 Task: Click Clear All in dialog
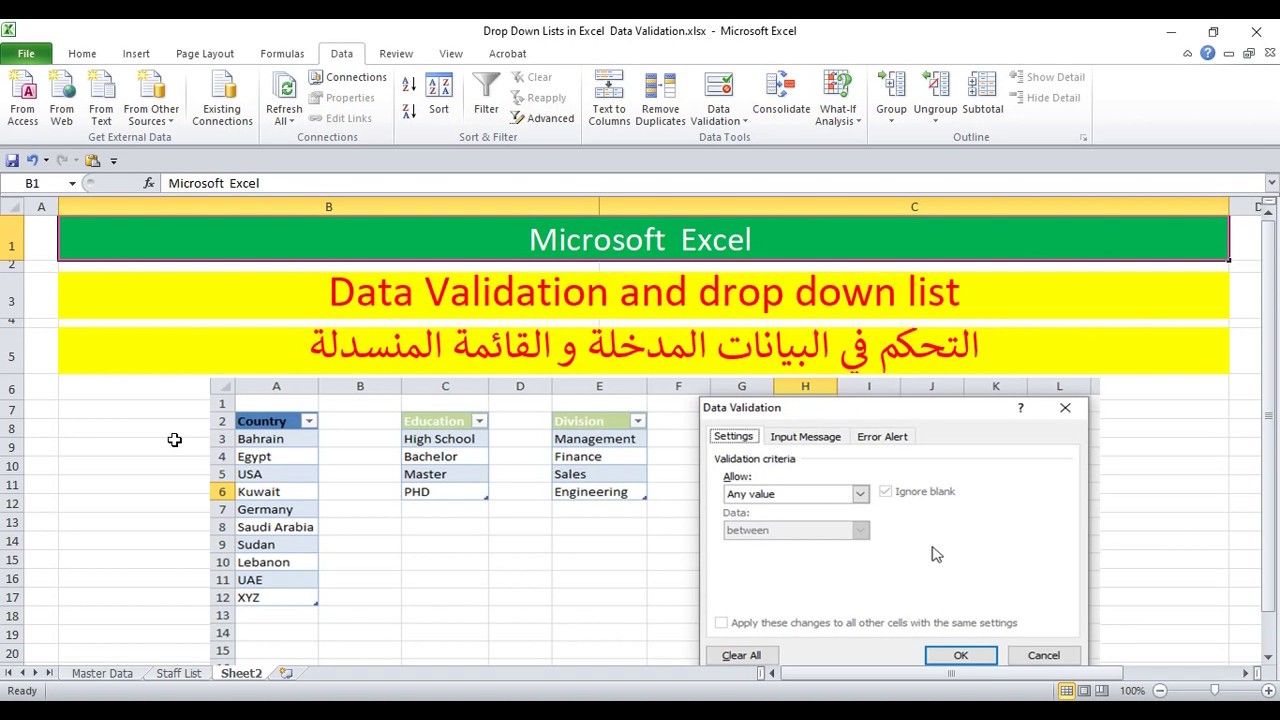click(741, 655)
